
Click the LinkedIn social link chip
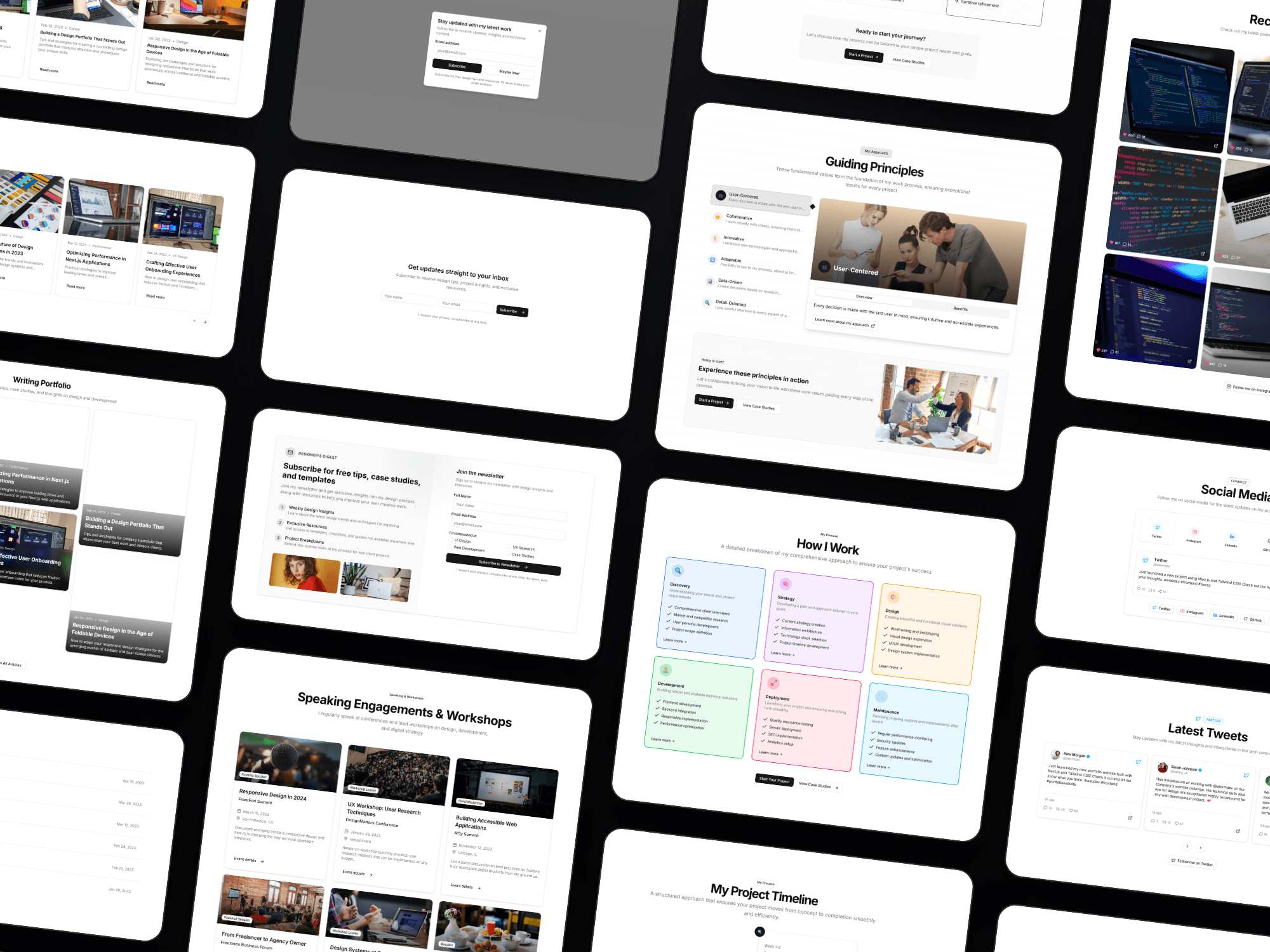(1224, 616)
